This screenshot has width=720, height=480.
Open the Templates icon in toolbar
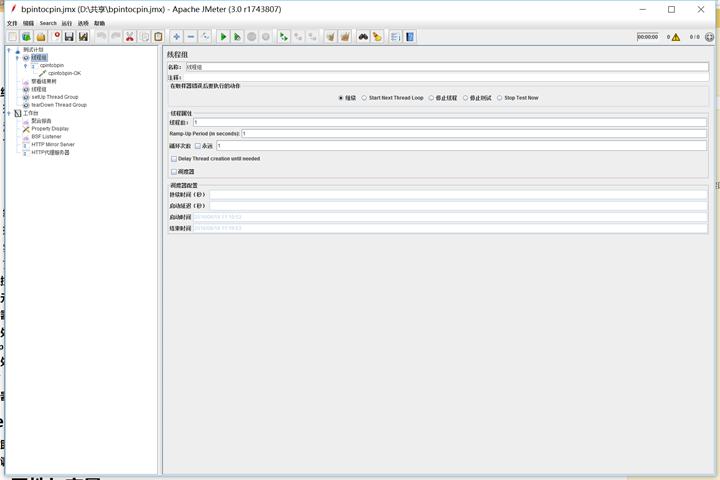pyautogui.click(x=27, y=37)
